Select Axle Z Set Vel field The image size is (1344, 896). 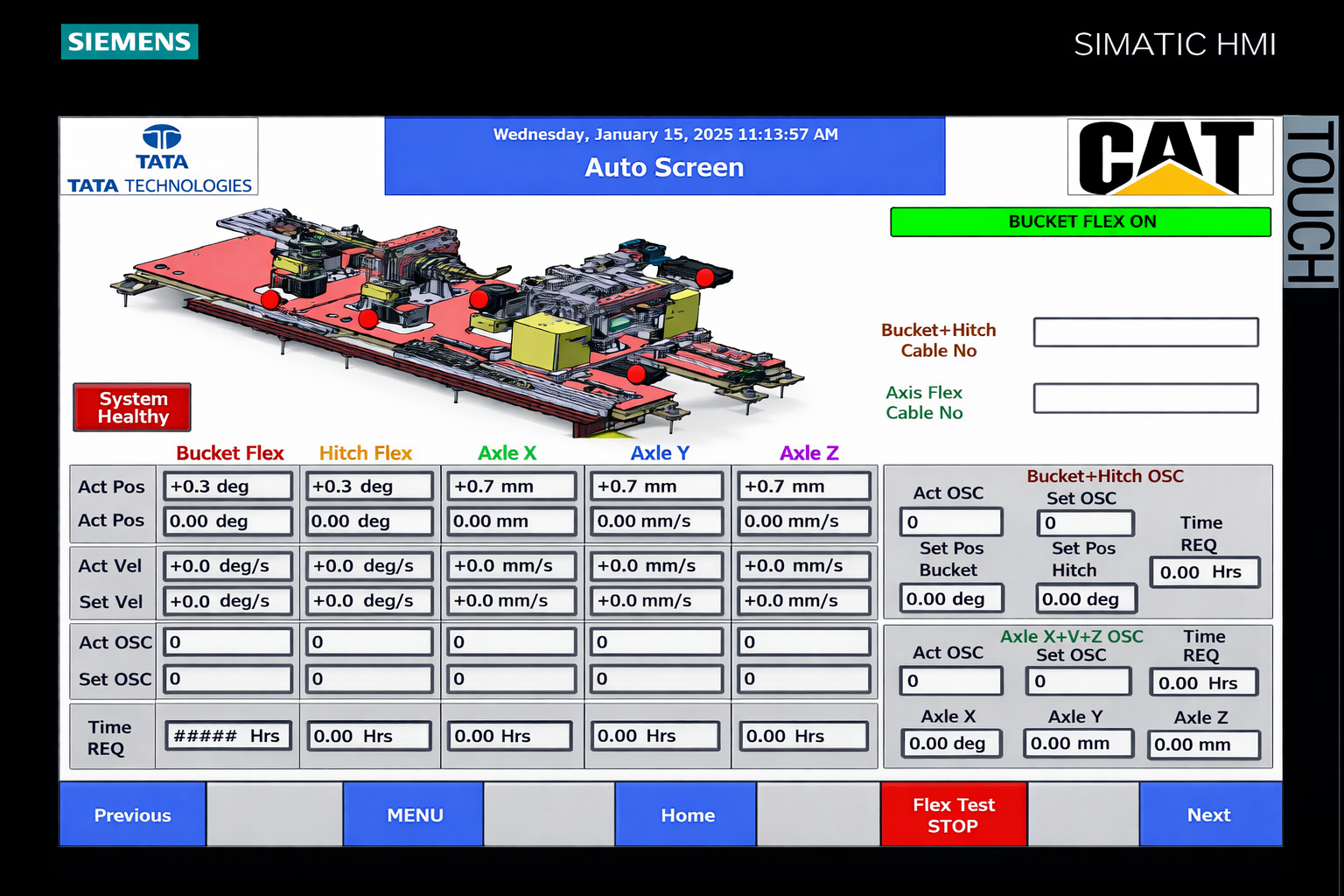click(x=803, y=601)
